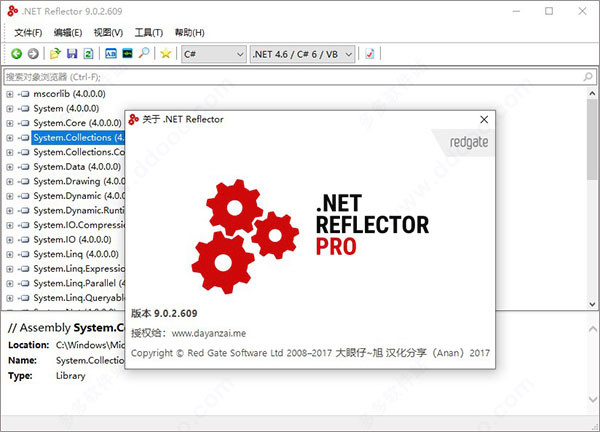This screenshot has width=600, height=432.
Task: Click the tree scrollbar's down arrow
Action: [592, 304]
